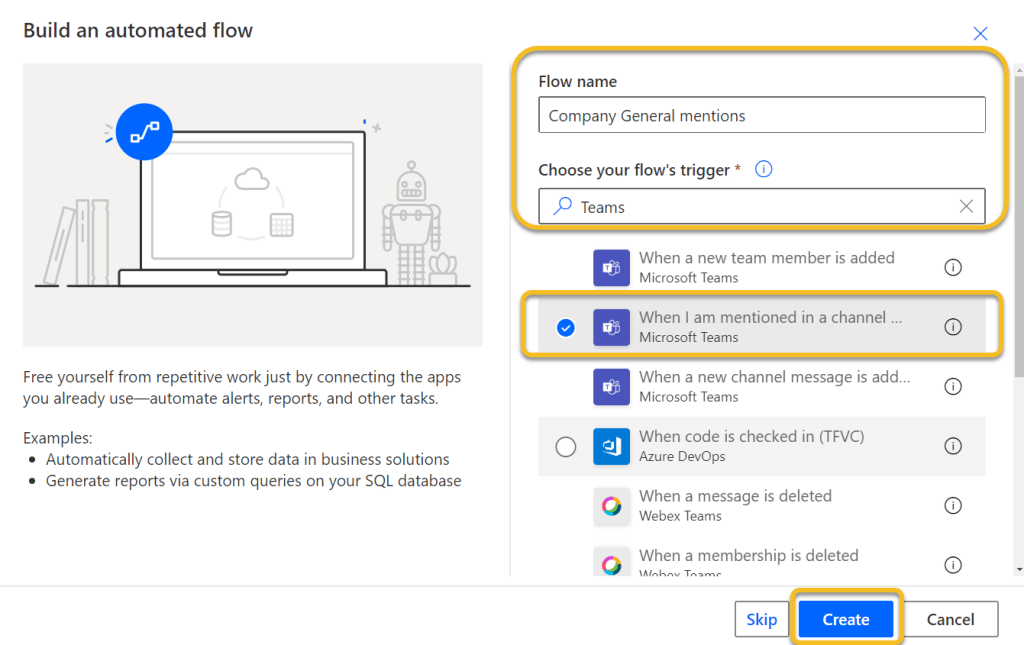
Task: Open info for 'When a new team member is added'
Action: click(x=953, y=267)
